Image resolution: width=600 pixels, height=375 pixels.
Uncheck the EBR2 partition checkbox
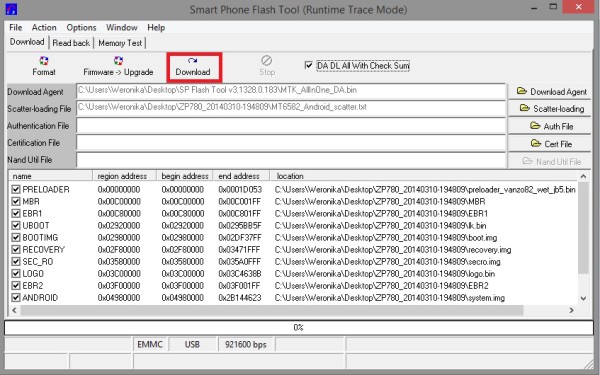(16, 286)
